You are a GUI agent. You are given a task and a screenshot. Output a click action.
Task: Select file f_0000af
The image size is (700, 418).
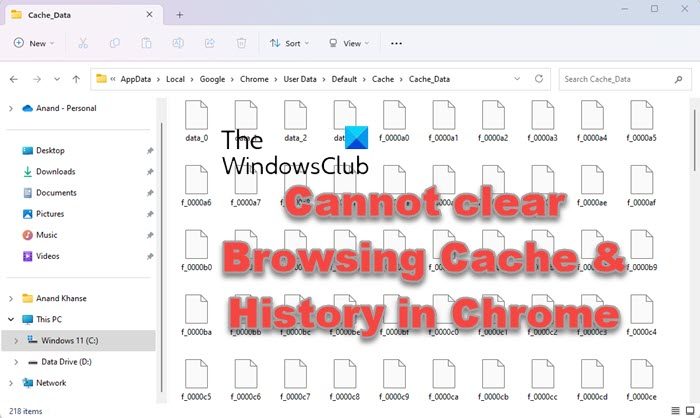click(x=642, y=186)
